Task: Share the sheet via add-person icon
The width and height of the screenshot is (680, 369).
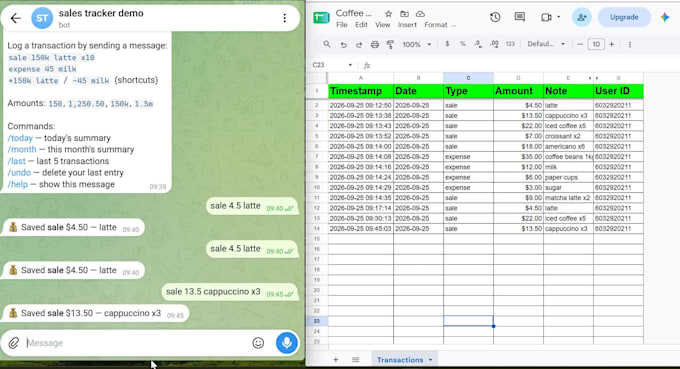Action: [x=582, y=17]
